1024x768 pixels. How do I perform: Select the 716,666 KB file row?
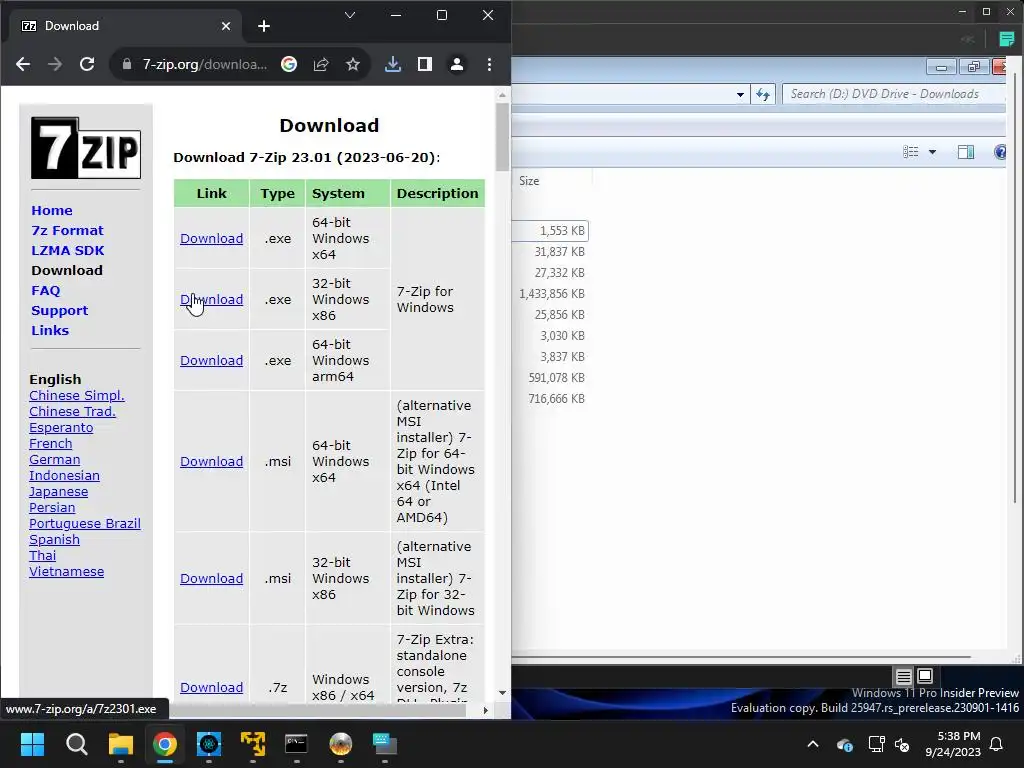pyautogui.click(x=551, y=398)
